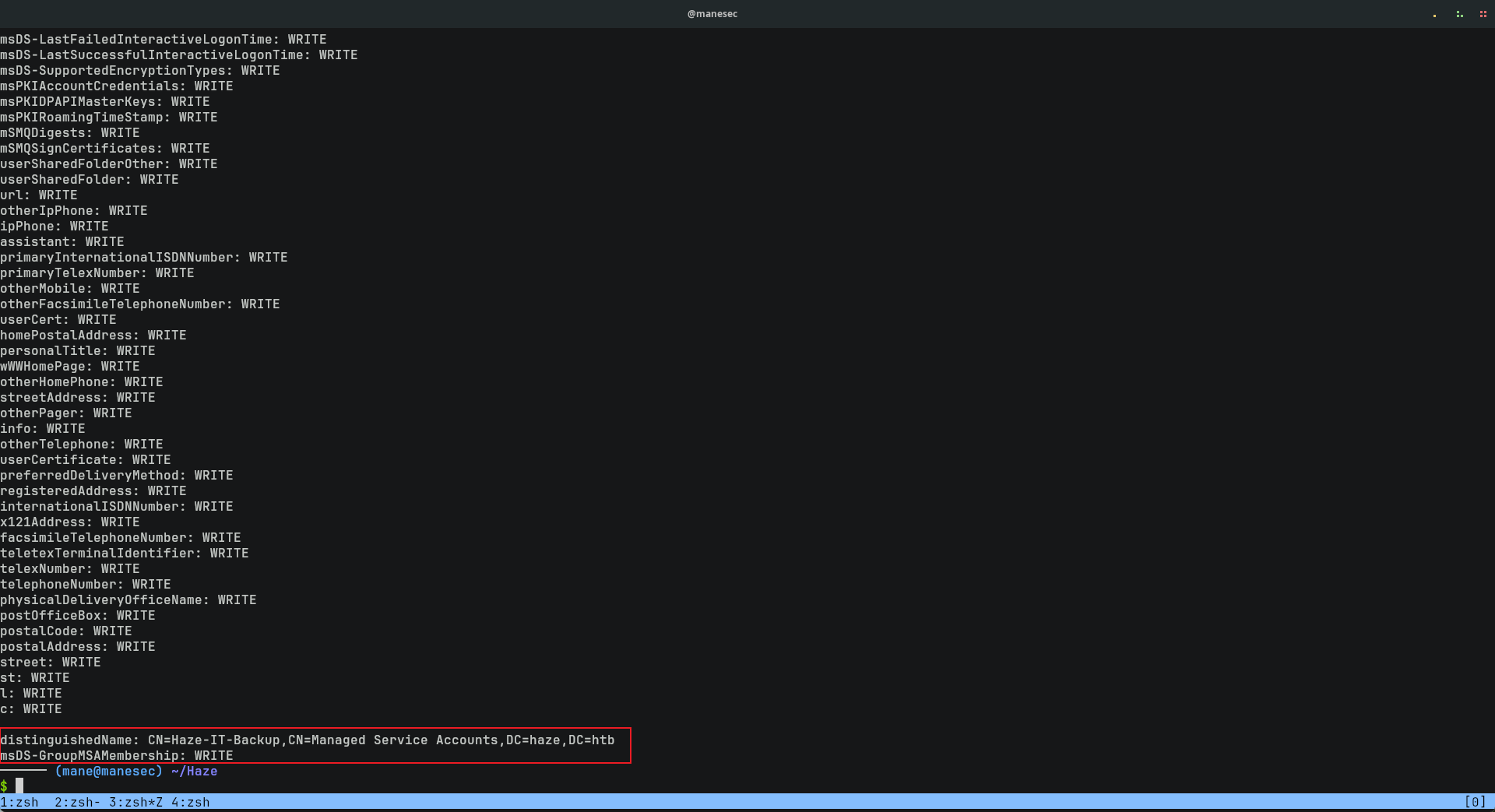Viewport: 1495px width, 812px height.
Task: Click the primaryInternationalISDNNumber line
Action: (144, 257)
